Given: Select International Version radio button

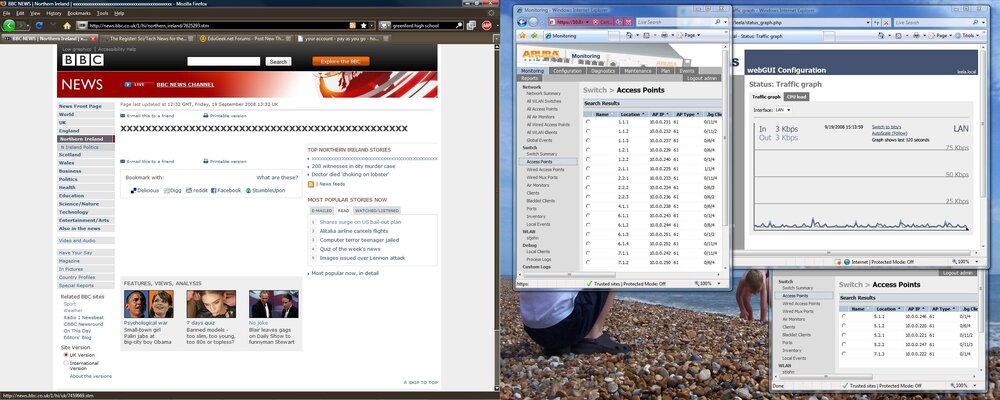Looking at the screenshot, I should (x=66, y=363).
